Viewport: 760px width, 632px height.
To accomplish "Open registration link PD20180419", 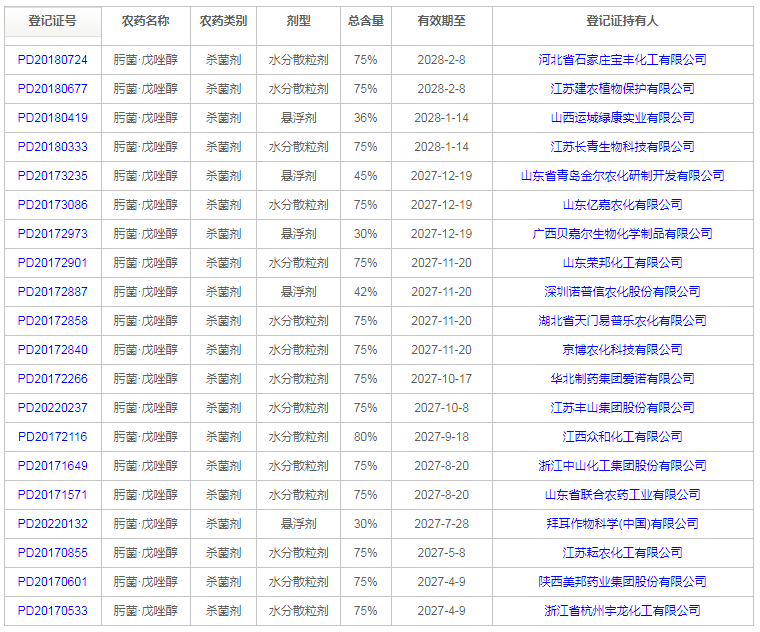I will tap(52, 118).
